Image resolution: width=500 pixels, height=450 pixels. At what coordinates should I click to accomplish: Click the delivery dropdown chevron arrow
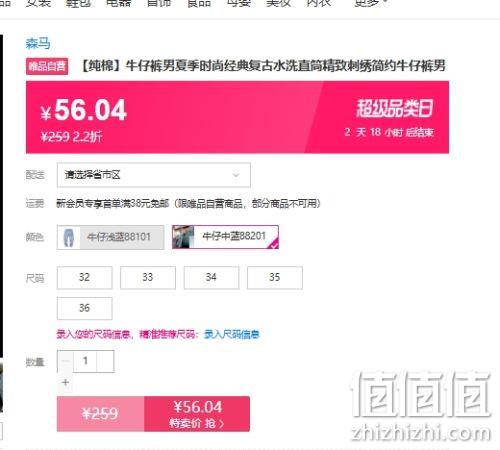[x=236, y=175]
